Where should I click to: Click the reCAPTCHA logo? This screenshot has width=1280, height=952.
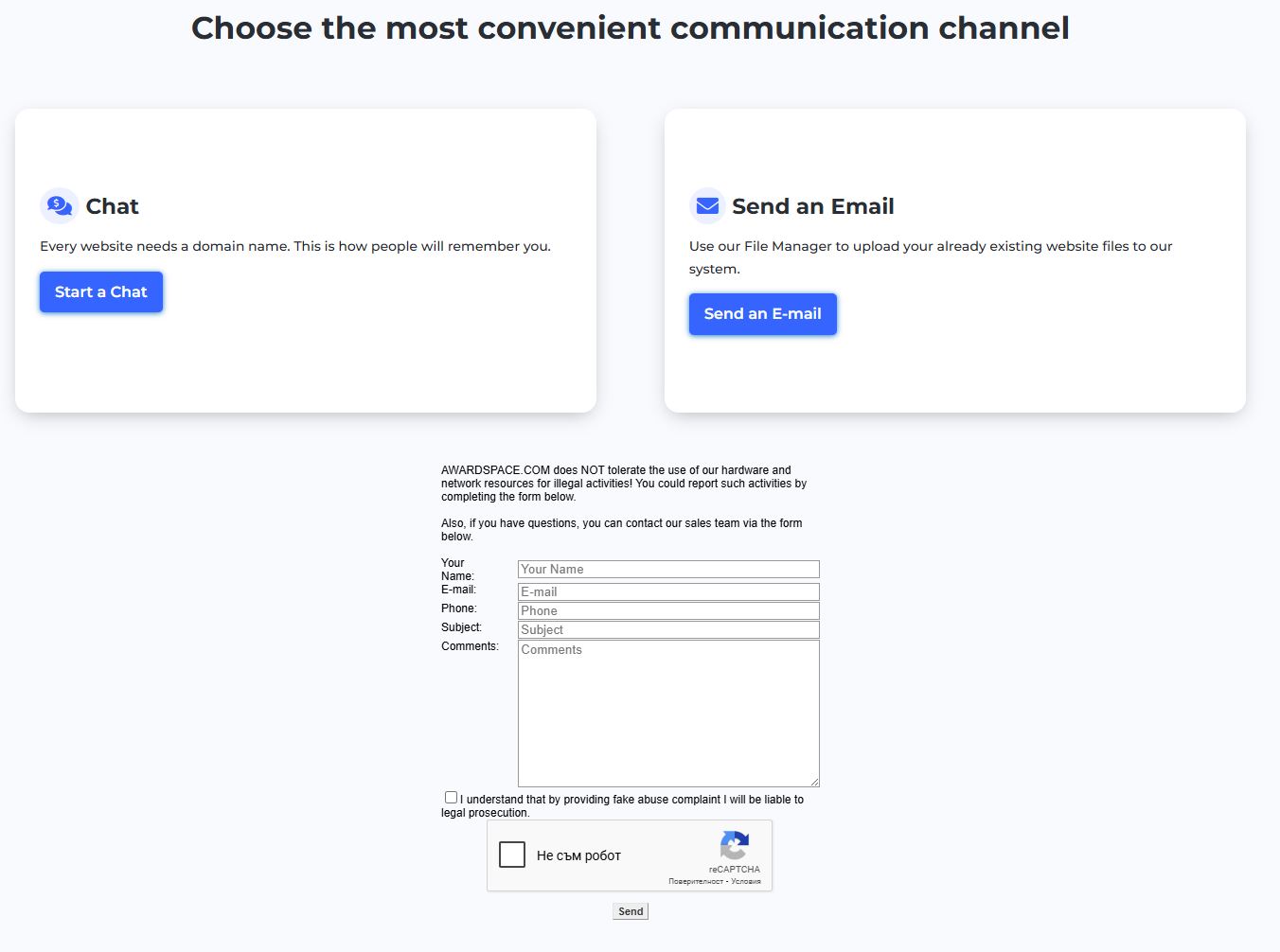[x=734, y=845]
